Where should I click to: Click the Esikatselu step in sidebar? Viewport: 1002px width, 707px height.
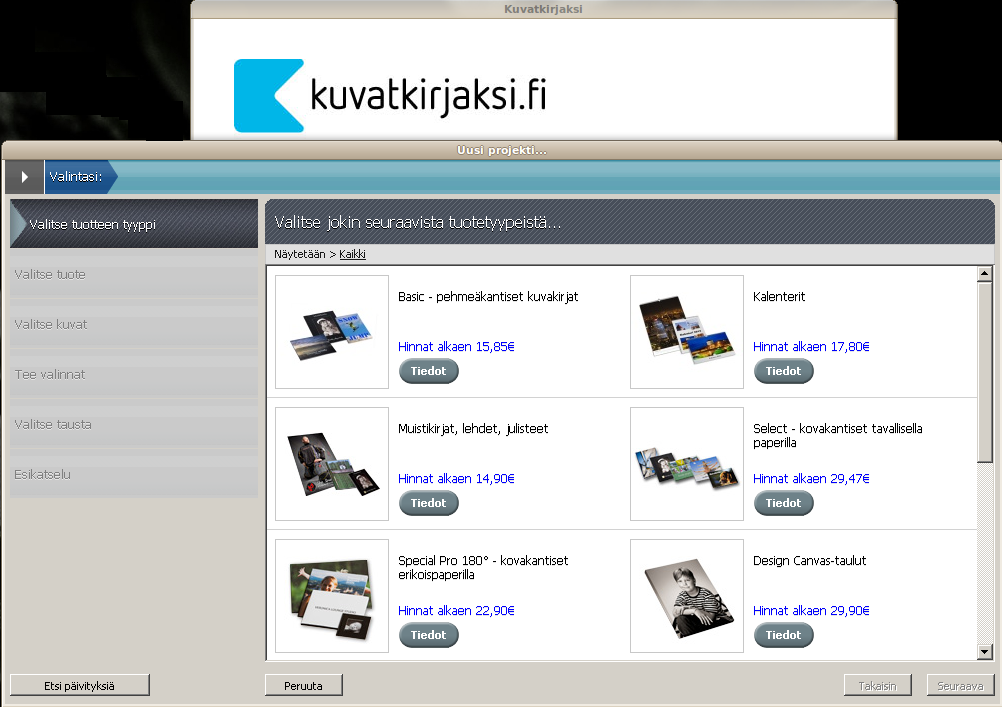tap(134, 475)
